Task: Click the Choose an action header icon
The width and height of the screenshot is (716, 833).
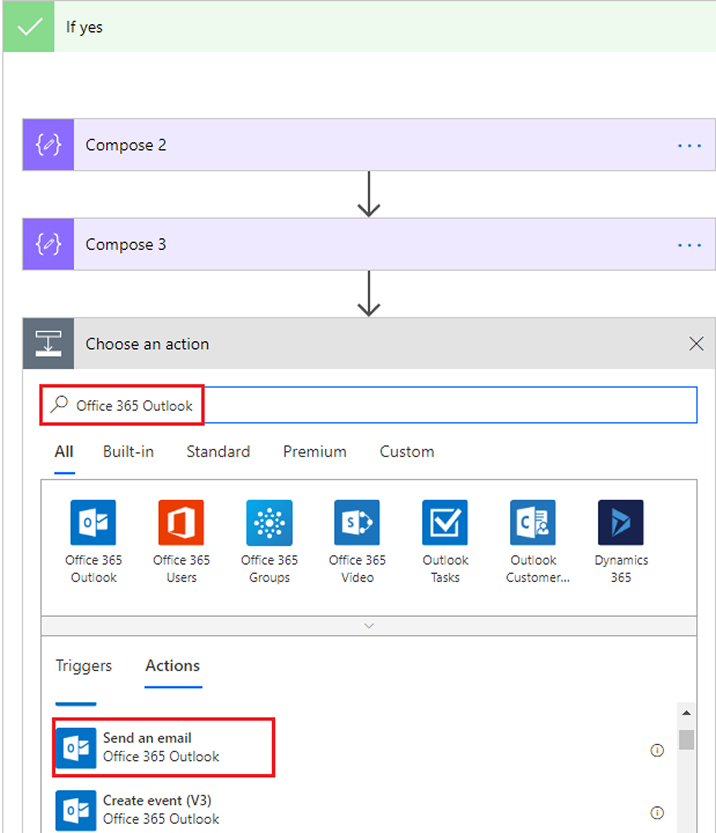Action: point(48,344)
